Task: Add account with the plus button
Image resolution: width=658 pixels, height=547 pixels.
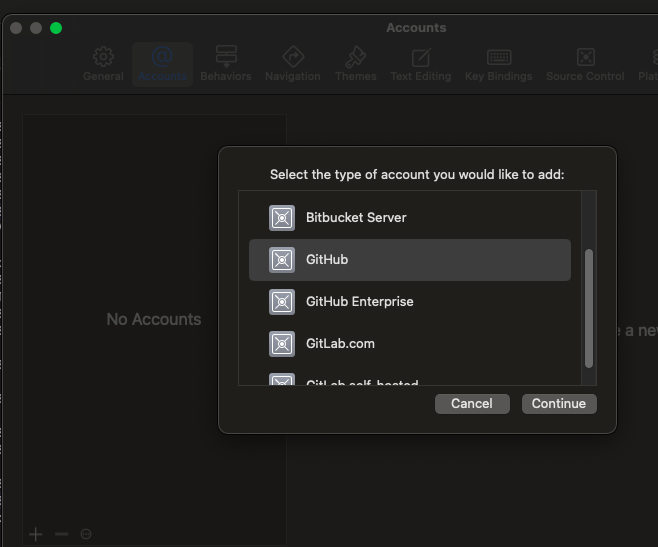Action: (x=36, y=534)
